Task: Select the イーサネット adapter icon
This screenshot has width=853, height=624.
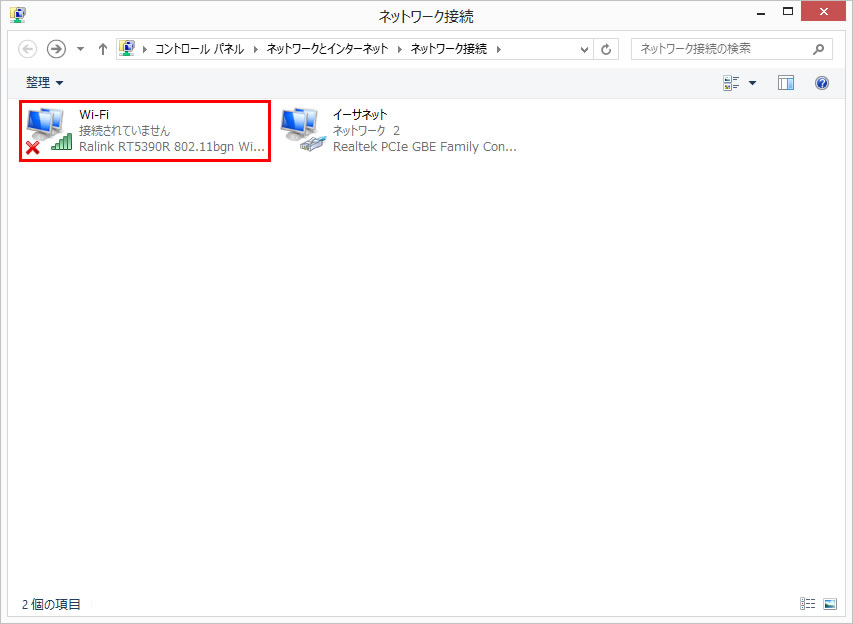Action: (303, 129)
